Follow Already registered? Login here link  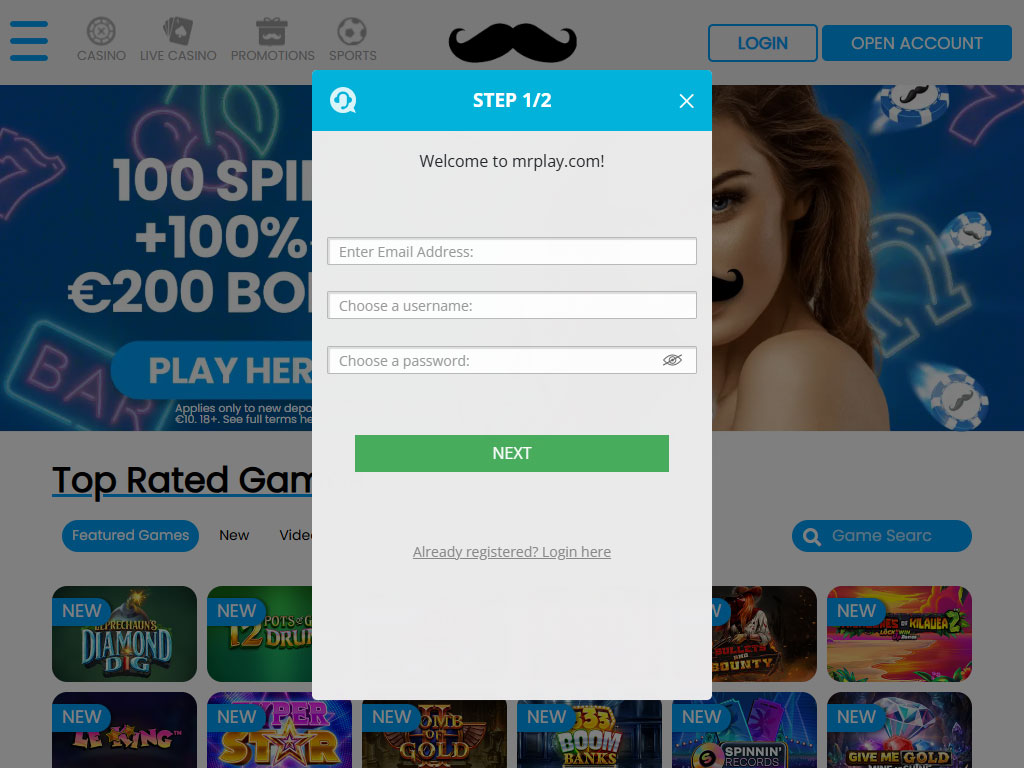coord(512,552)
